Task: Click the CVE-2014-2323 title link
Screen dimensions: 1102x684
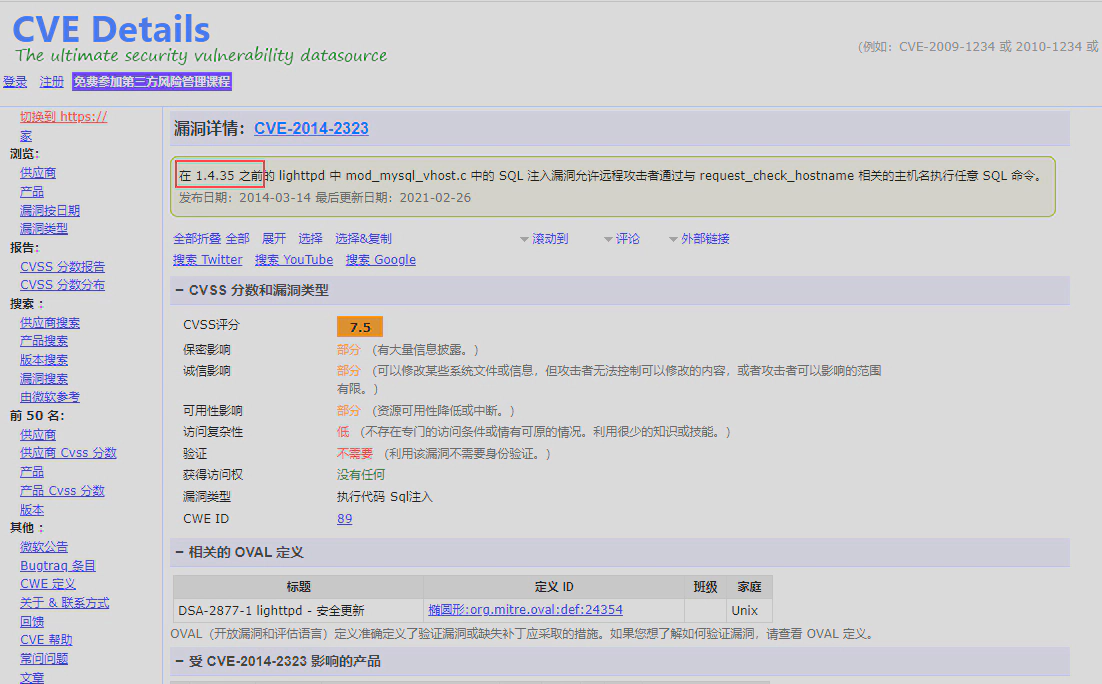Action: pyautogui.click(x=311, y=129)
